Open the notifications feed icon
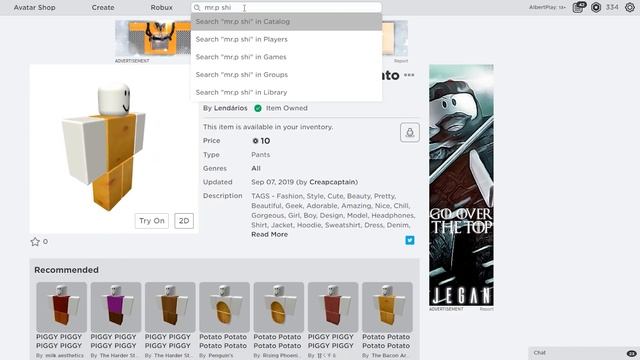The height and width of the screenshot is (360, 640). tap(578, 7)
